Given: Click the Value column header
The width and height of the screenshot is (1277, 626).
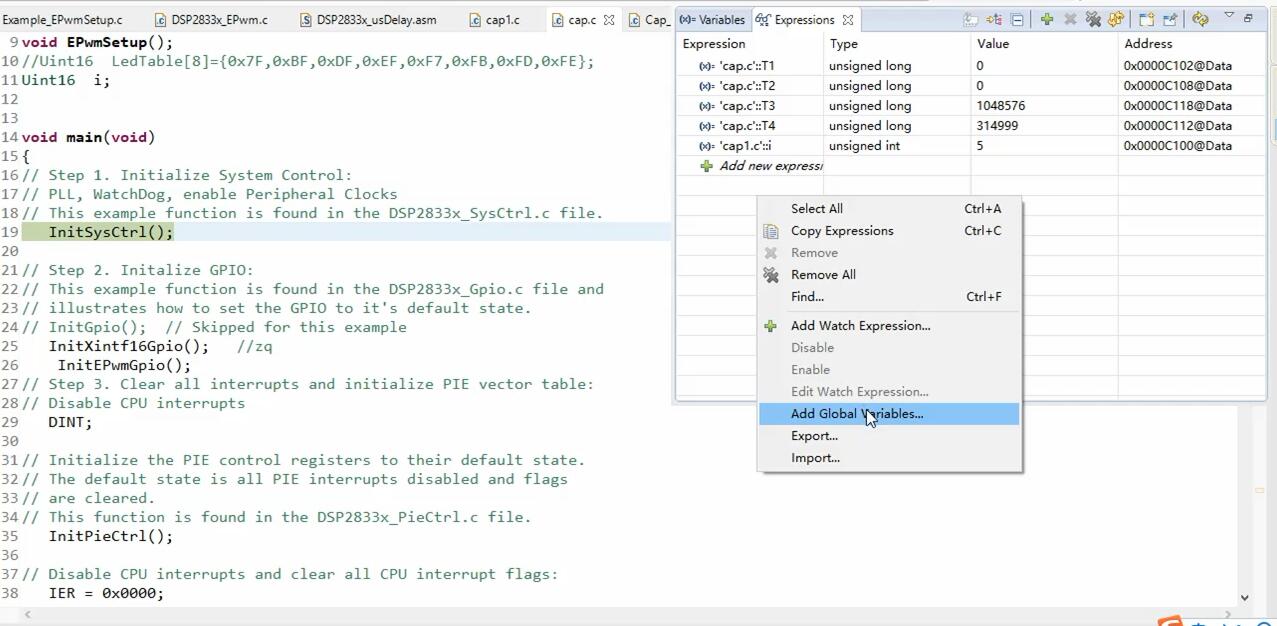Looking at the screenshot, I should [x=1044, y=44].
